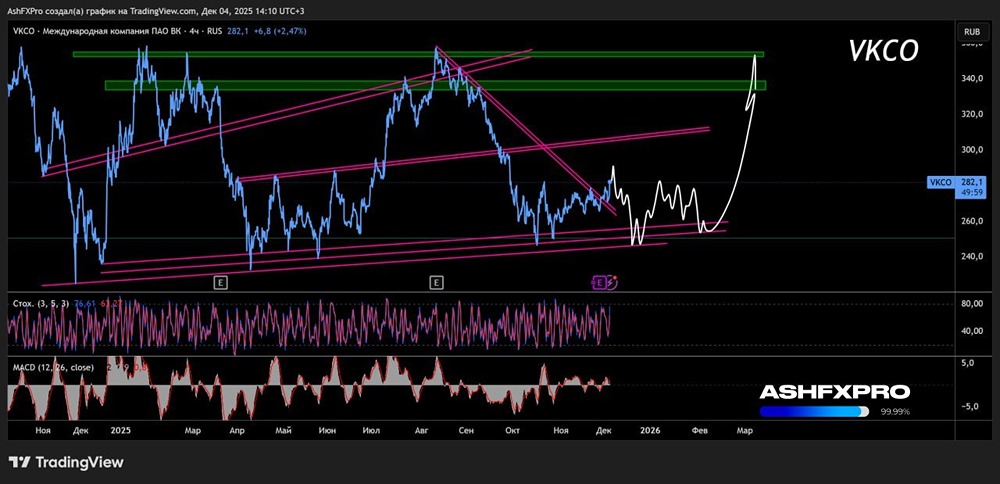Select the green zone at the 340,0 level

(x=435, y=85)
